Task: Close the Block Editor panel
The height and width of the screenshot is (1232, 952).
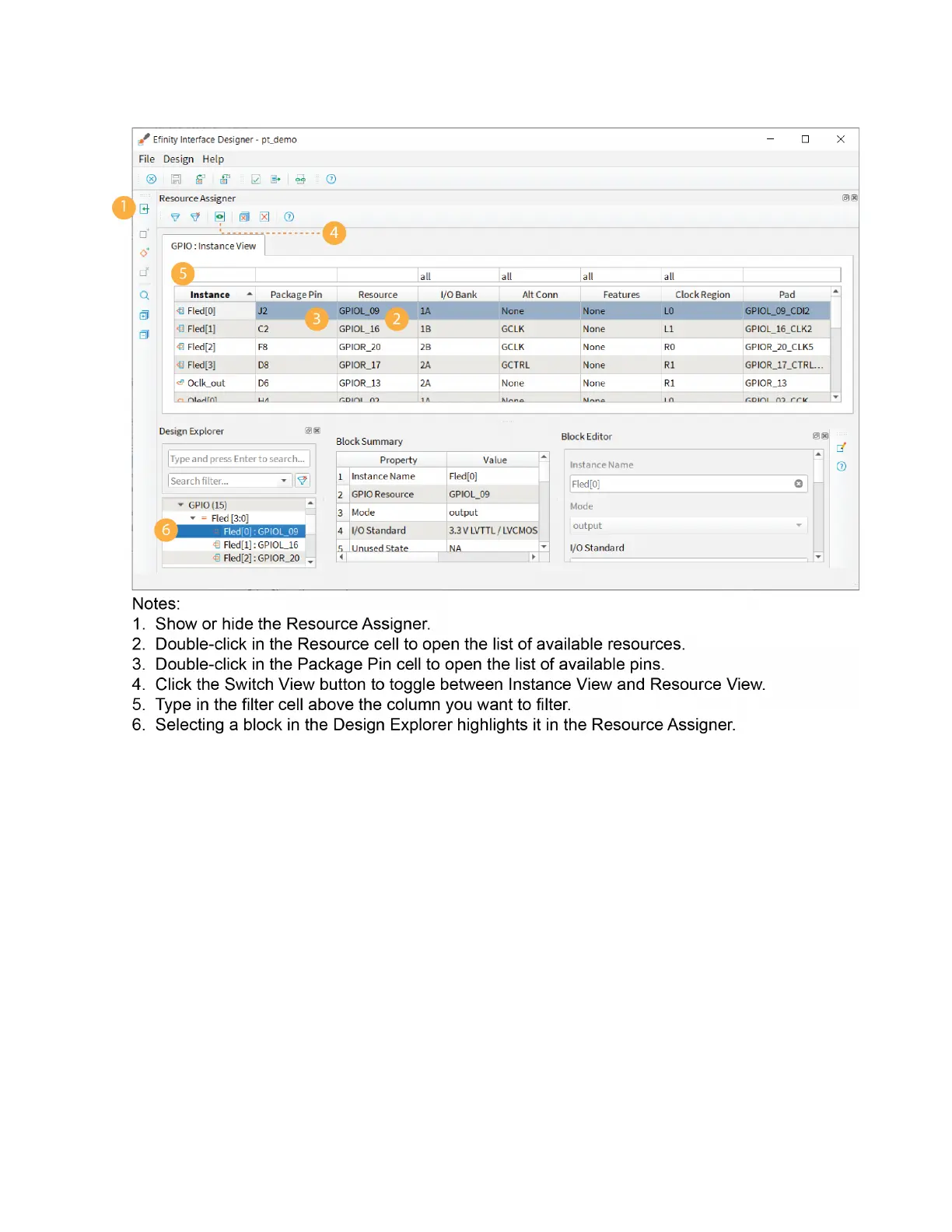Action: (824, 436)
